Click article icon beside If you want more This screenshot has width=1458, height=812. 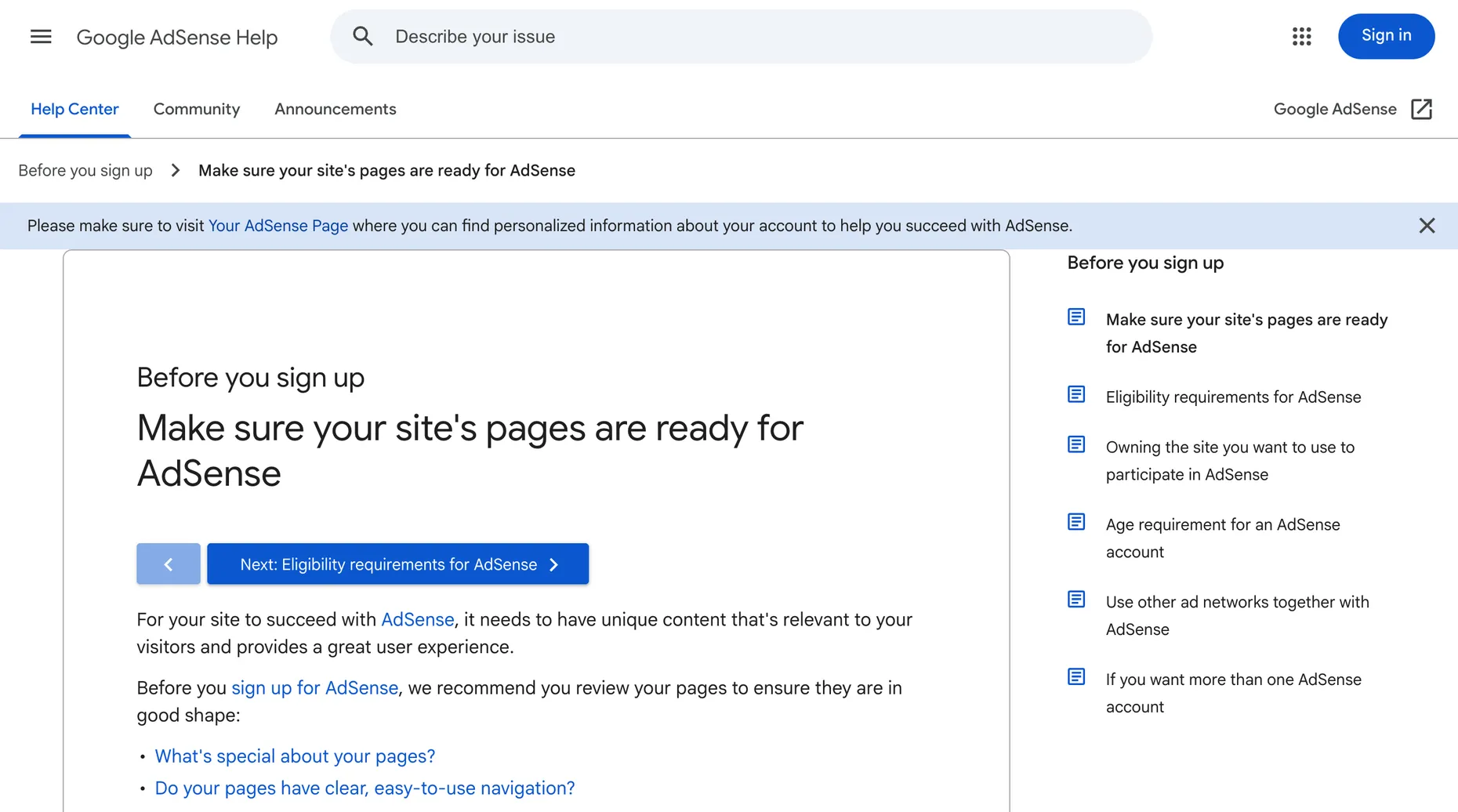[x=1076, y=676]
